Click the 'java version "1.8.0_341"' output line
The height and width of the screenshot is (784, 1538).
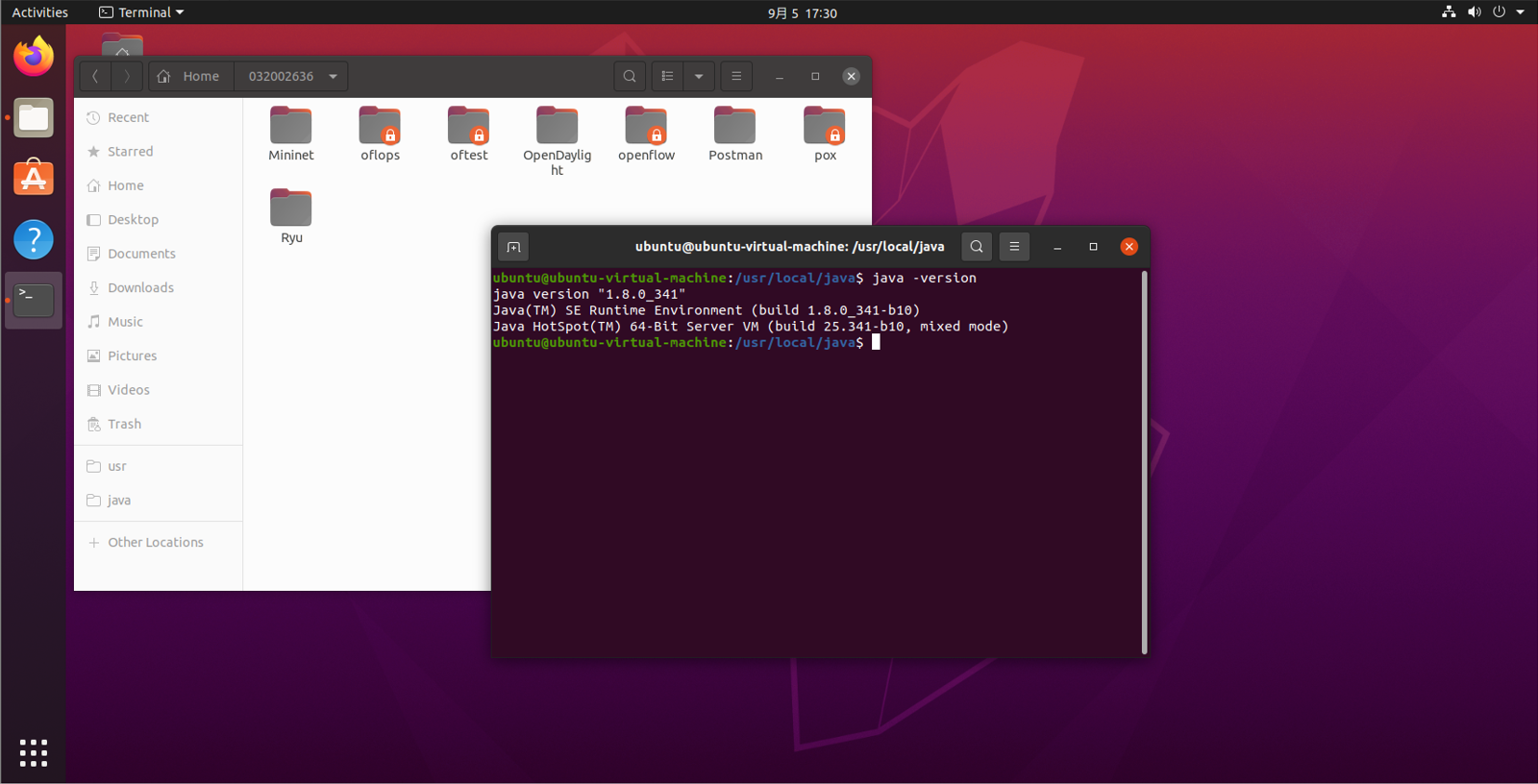coord(589,294)
